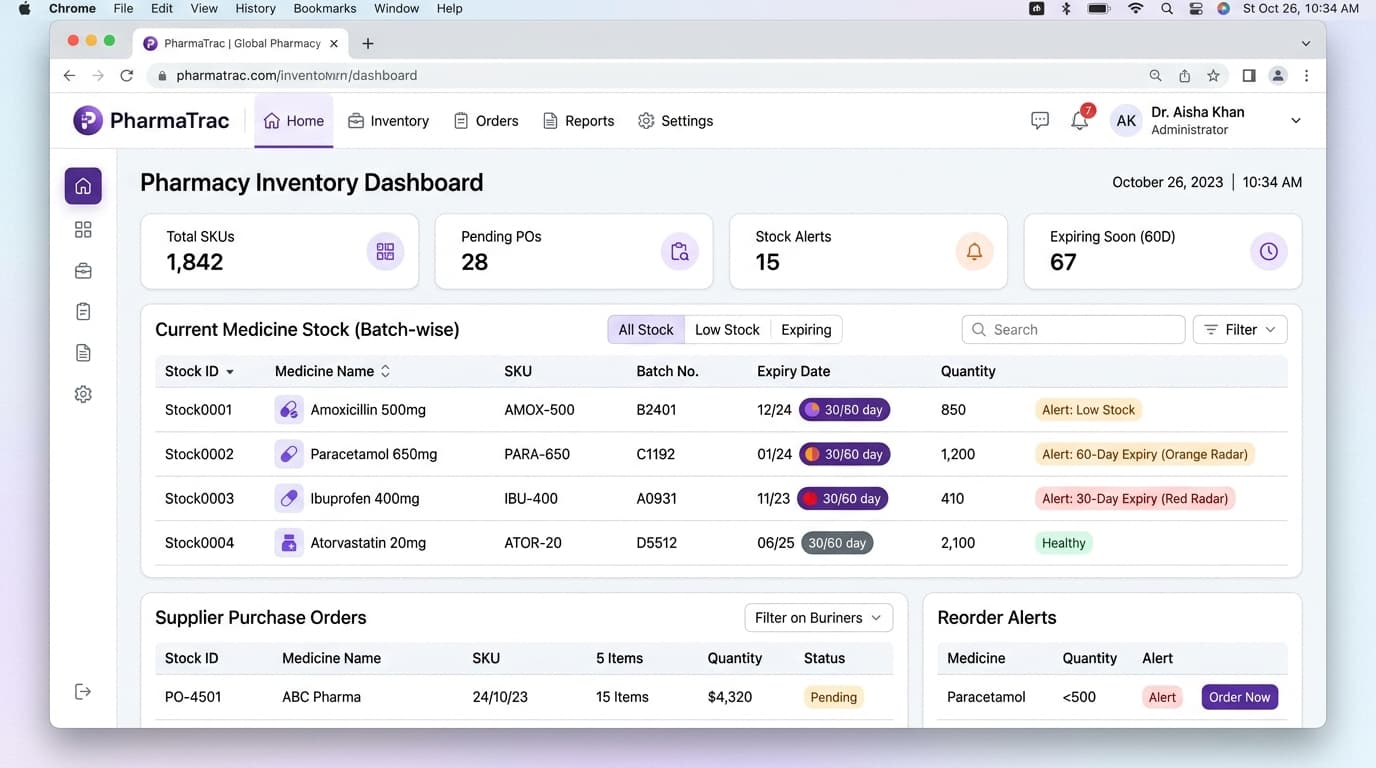Go to the Inventory nav tab

388,121
